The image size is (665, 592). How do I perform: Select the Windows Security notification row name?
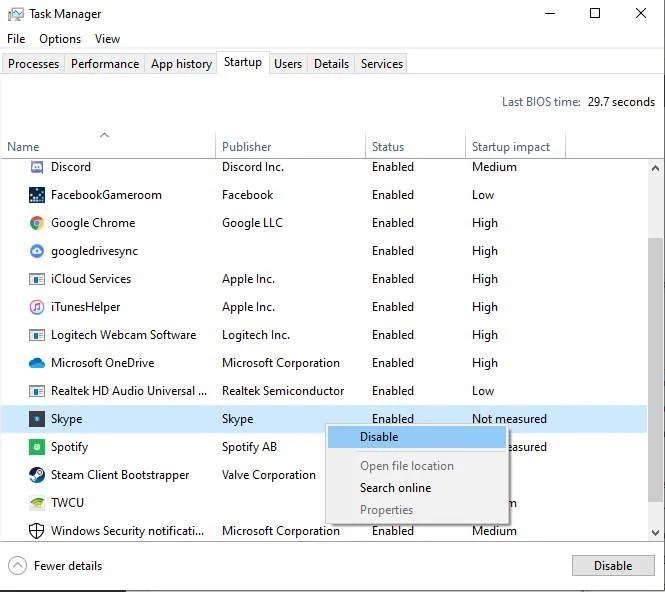coord(127,531)
